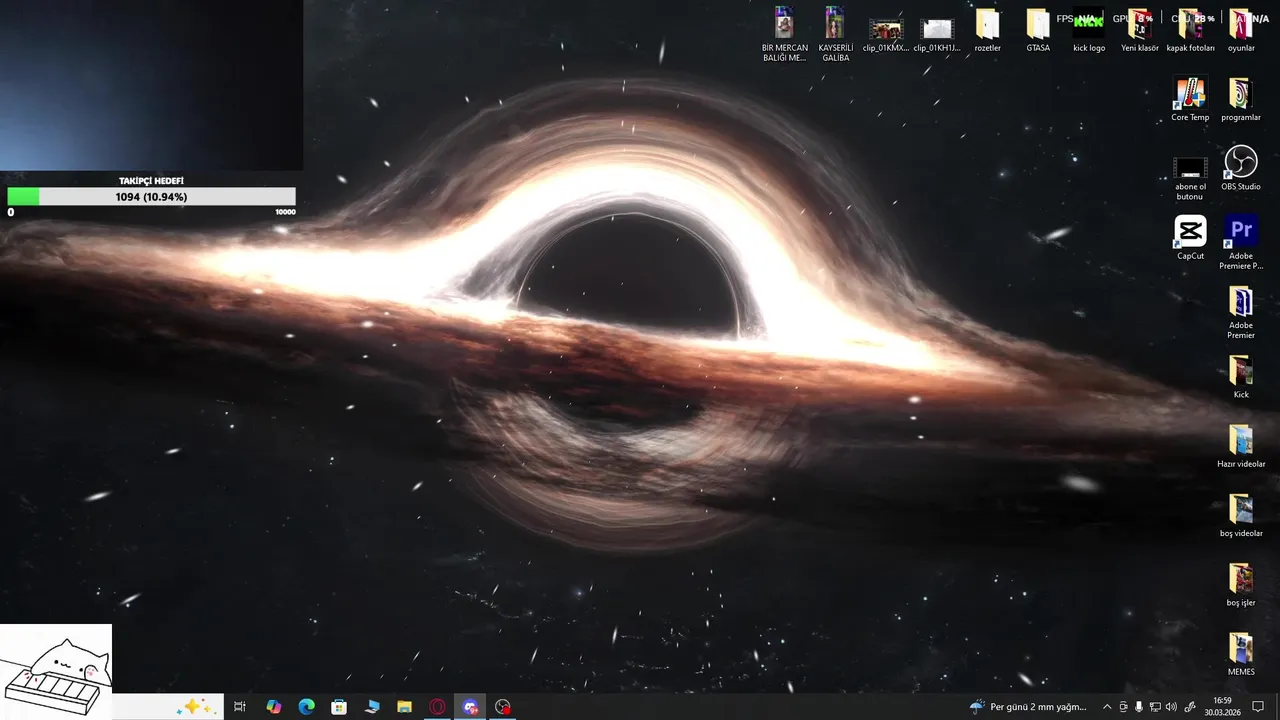
Task: Launch OBS Studio from desktop
Action: (x=1241, y=169)
